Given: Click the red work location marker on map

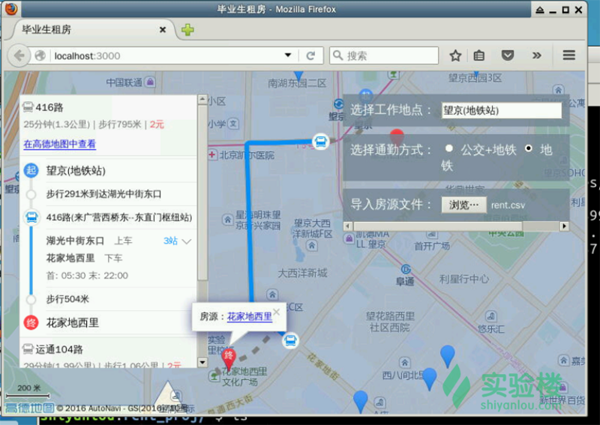Looking at the screenshot, I should 397,136.
